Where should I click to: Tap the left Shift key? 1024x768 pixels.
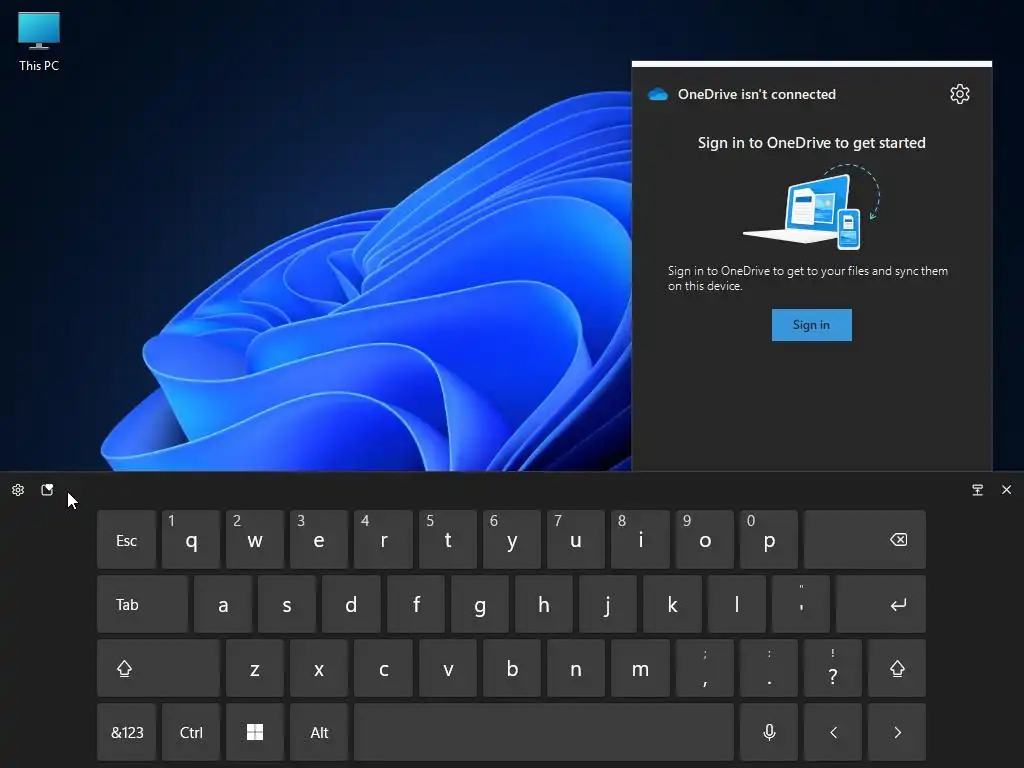(158, 668)
